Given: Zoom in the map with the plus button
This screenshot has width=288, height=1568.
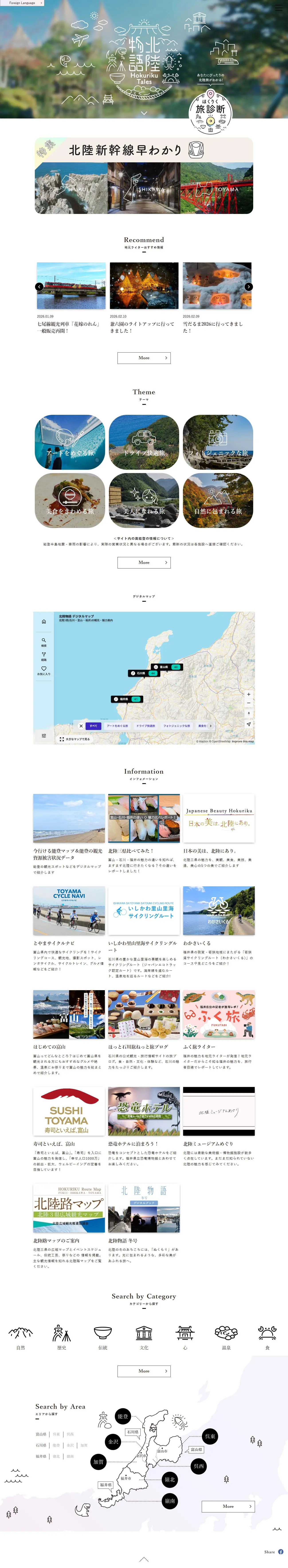Looking at the screenshot, I should point(248,695).
